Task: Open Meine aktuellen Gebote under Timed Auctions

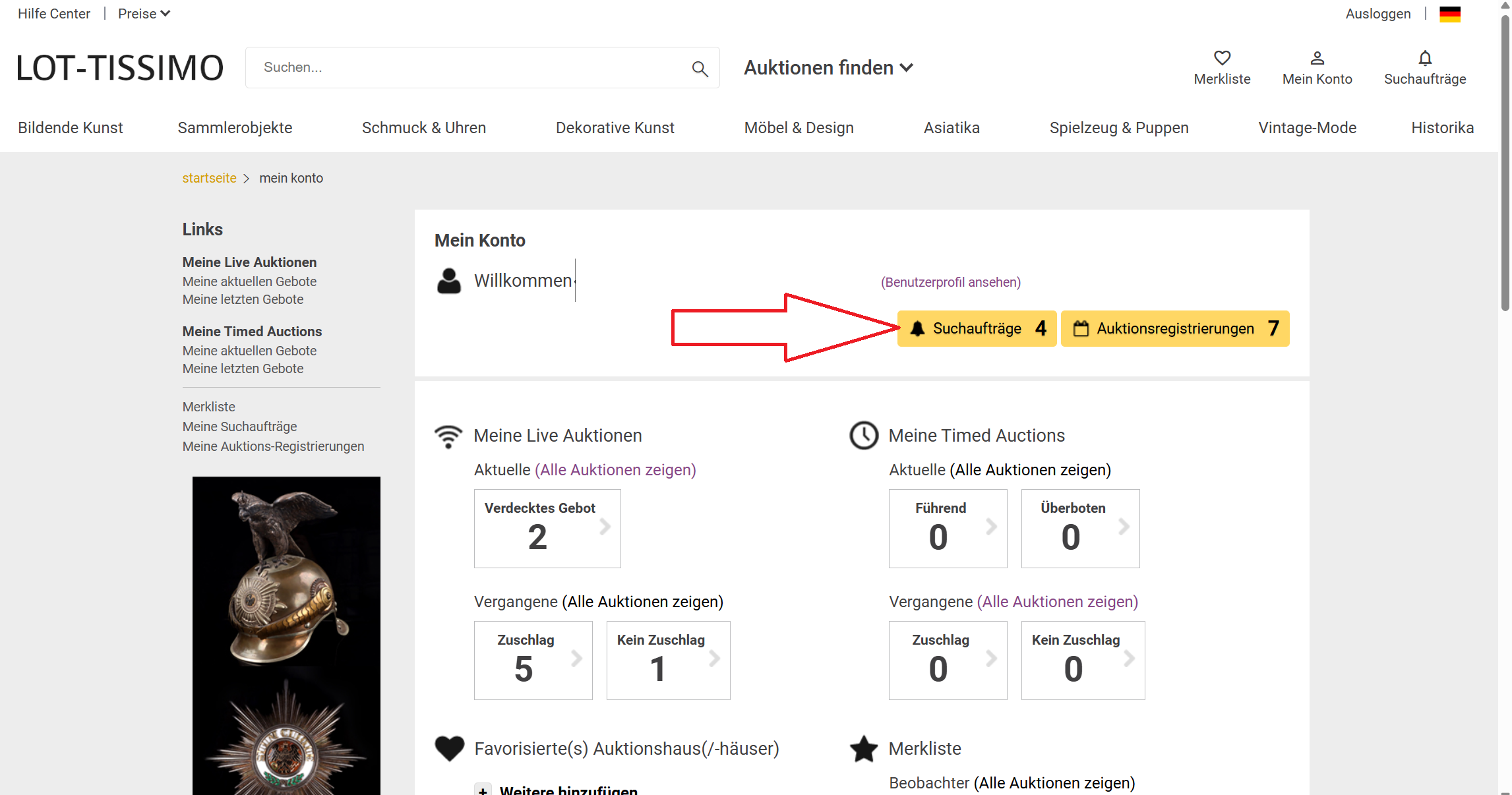Action: (249, 351)
